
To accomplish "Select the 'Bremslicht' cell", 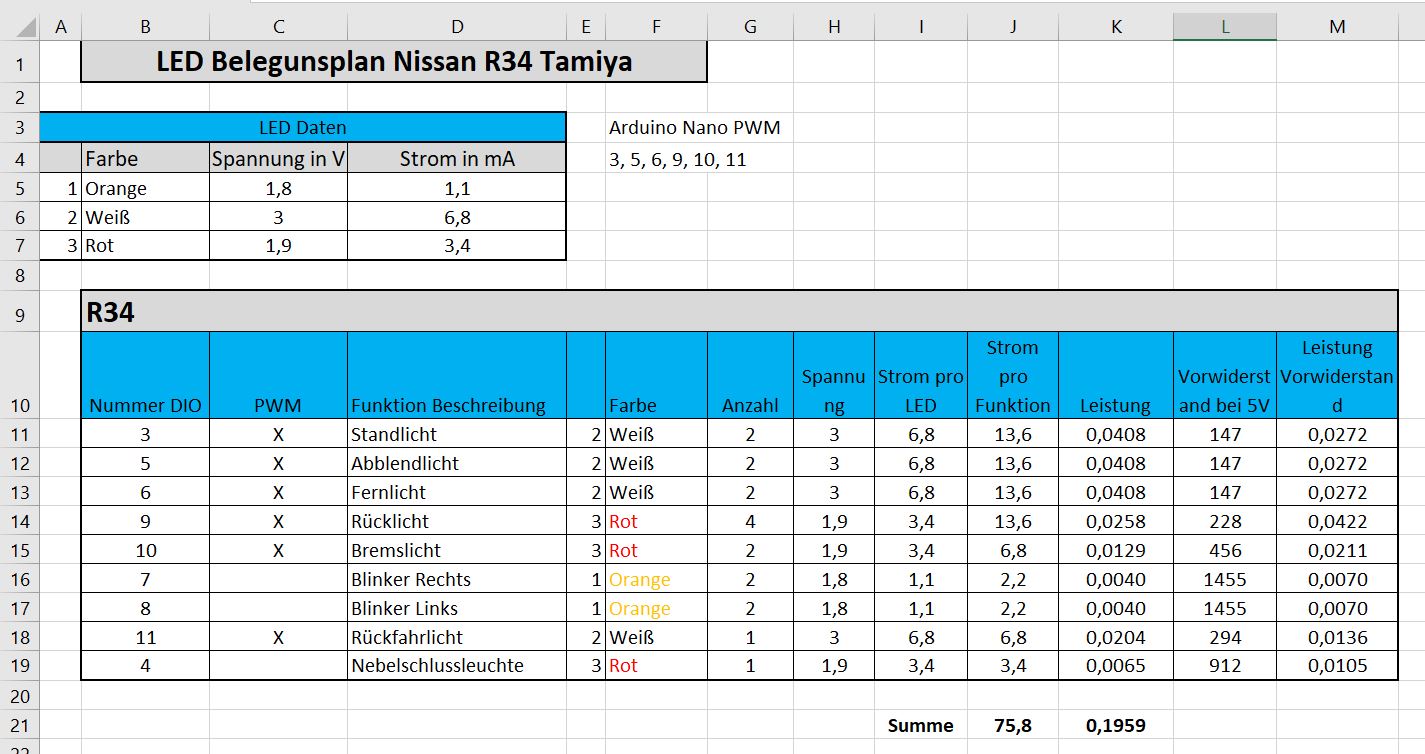I will click(x=457, y=550).
